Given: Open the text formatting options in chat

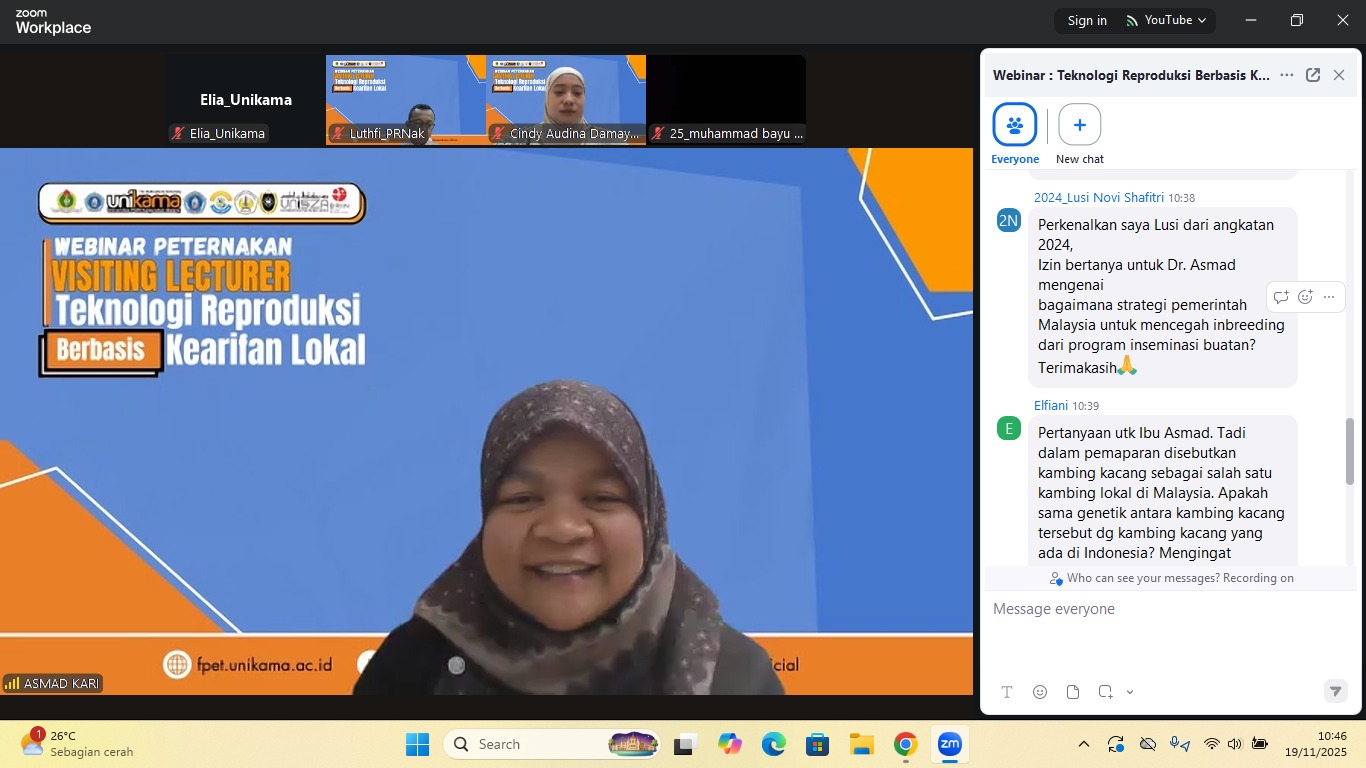Looking at the screenshot, I should pos(1007,692).
